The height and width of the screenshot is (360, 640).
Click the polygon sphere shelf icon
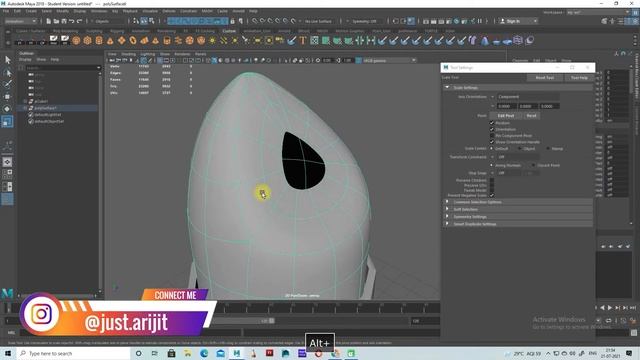click(76, 40)
